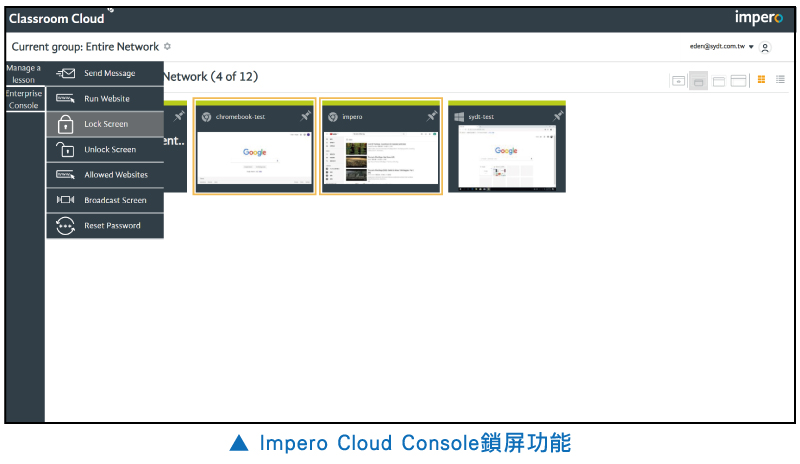
Task: Click the Lock Screen padlock icon
Action: 65,125
